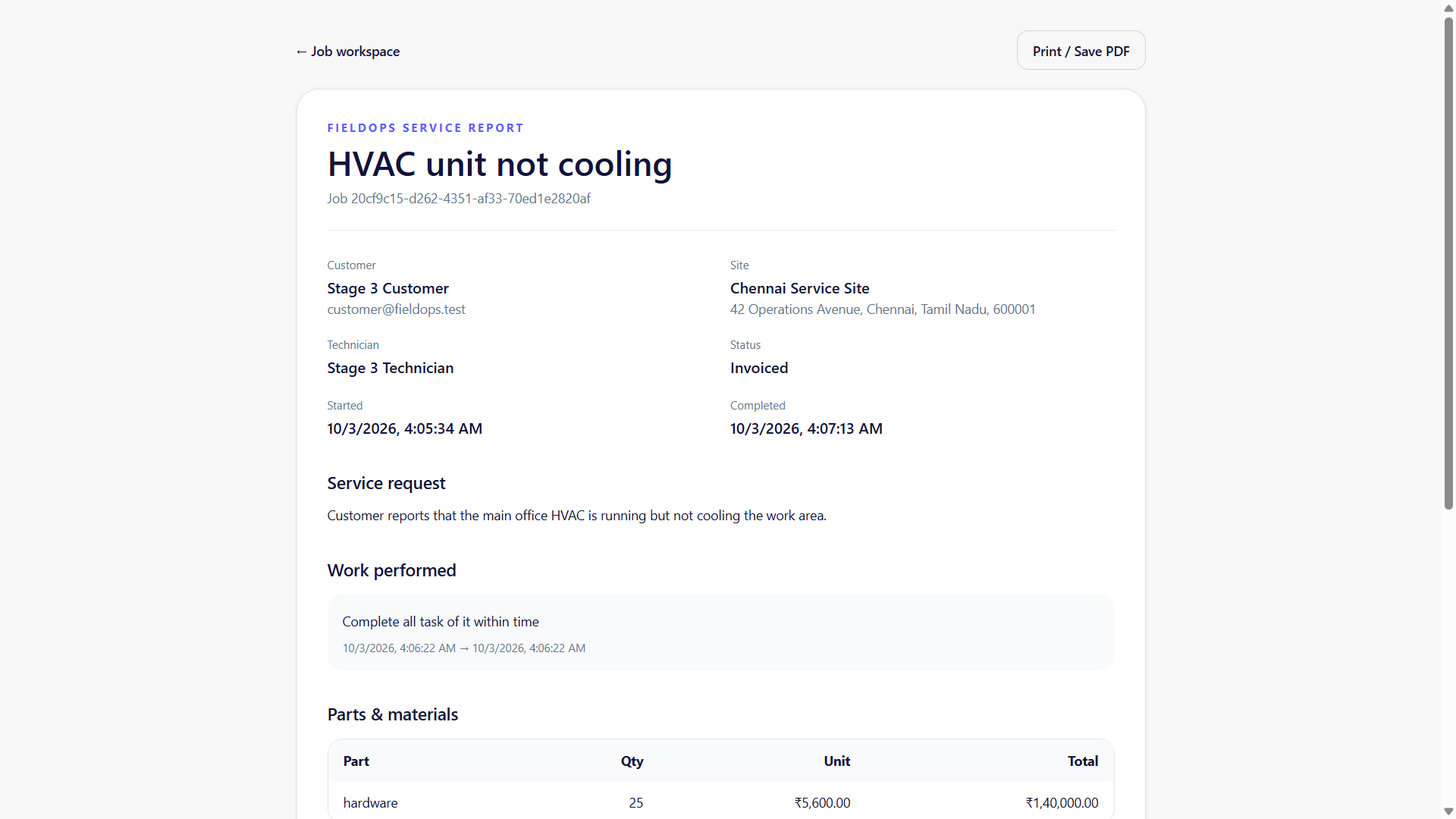Click the Chennai Service Site name

click(799, 289)
